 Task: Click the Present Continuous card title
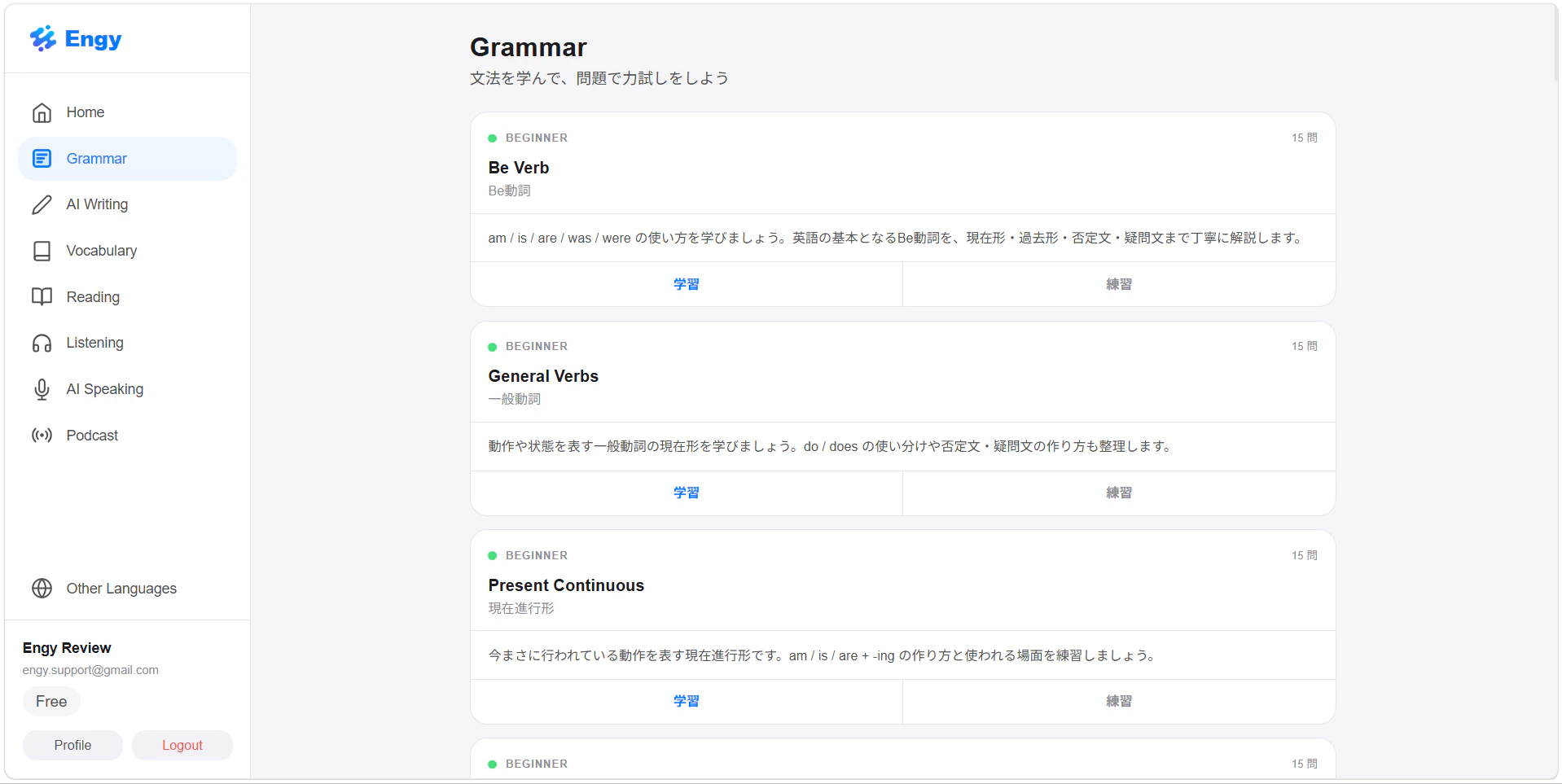(566, 585)
